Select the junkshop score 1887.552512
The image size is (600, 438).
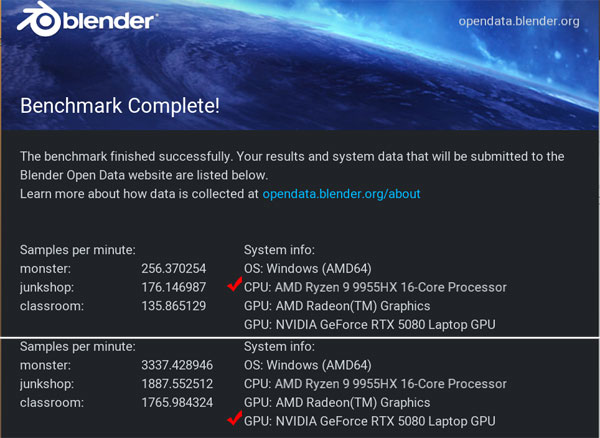point(177,384)
